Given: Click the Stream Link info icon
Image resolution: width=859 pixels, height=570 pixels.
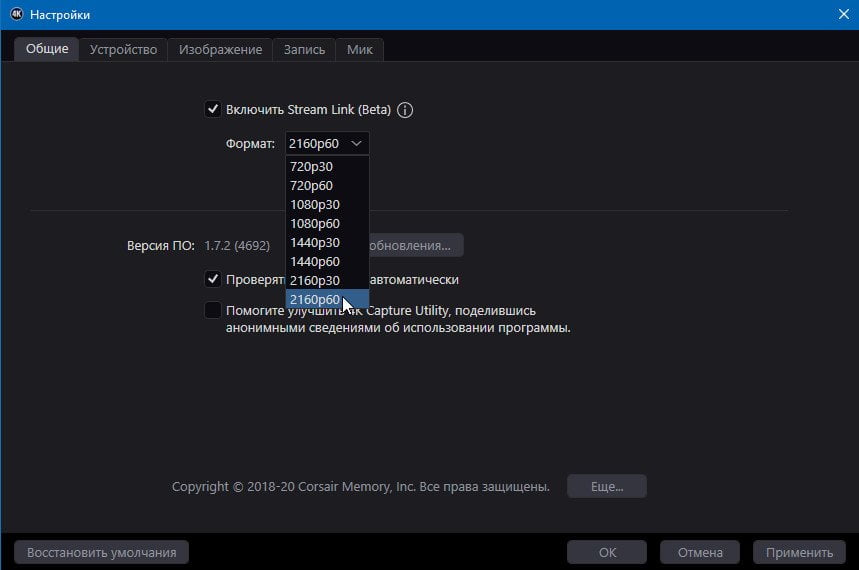Looking at the screenshot, I should (405, 110).
